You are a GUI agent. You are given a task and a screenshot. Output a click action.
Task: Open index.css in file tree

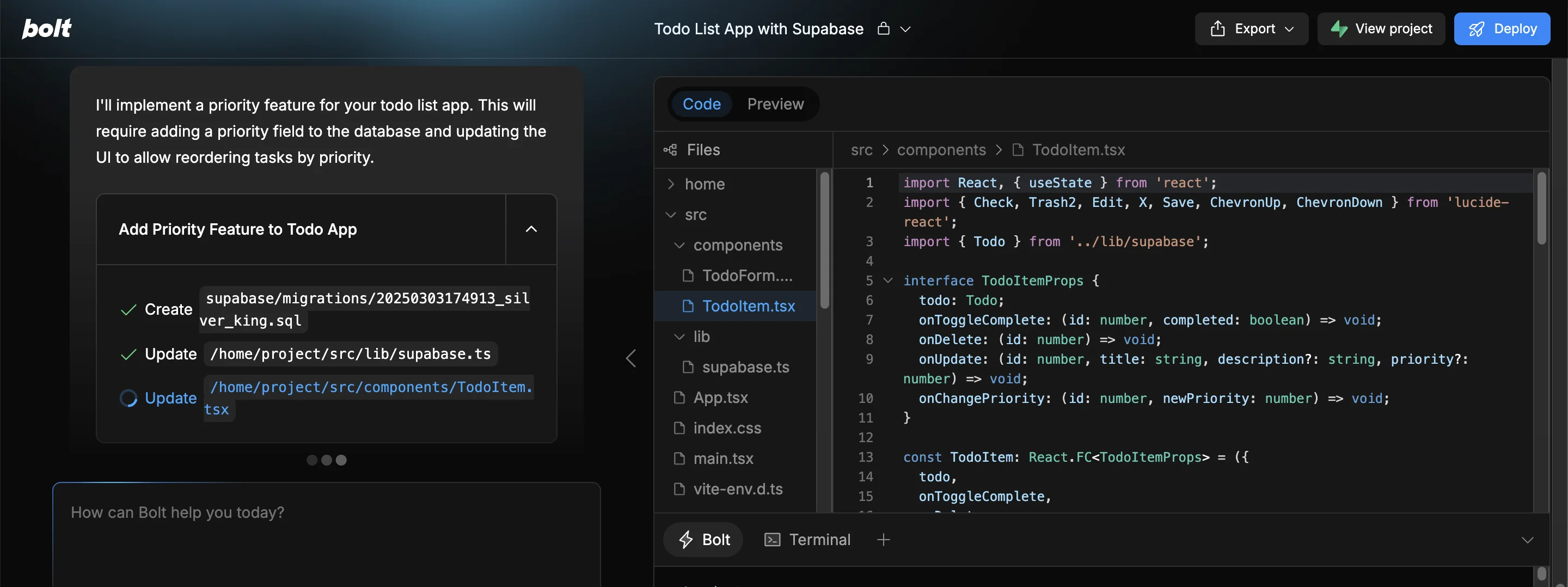[x=736, y=427]
